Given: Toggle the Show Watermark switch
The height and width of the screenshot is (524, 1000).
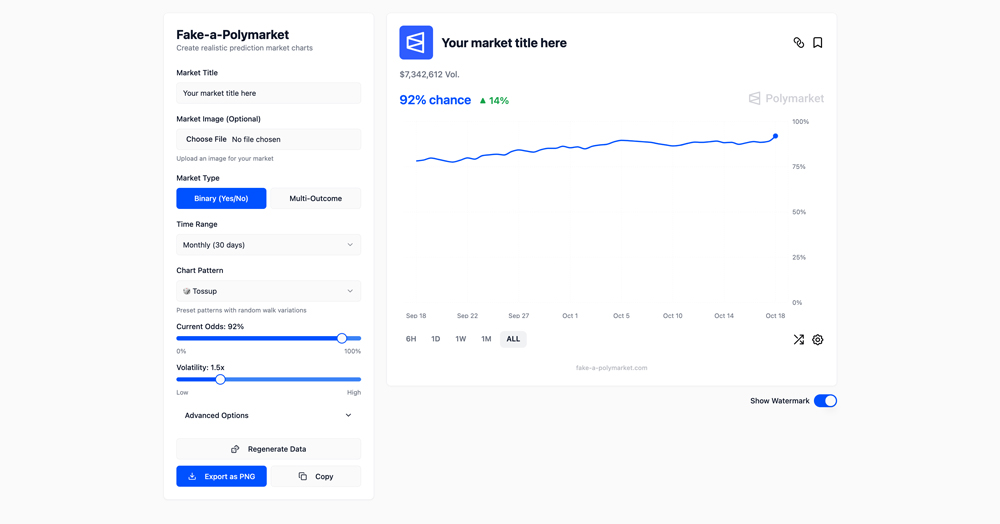Looking at the screenshot, I should point(825,401).
